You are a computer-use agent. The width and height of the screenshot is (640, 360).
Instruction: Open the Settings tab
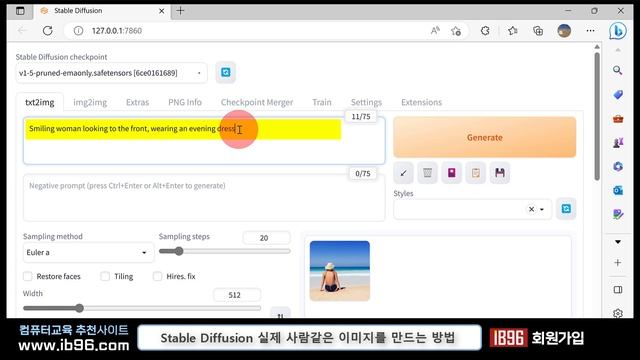[x=366, y=102]
